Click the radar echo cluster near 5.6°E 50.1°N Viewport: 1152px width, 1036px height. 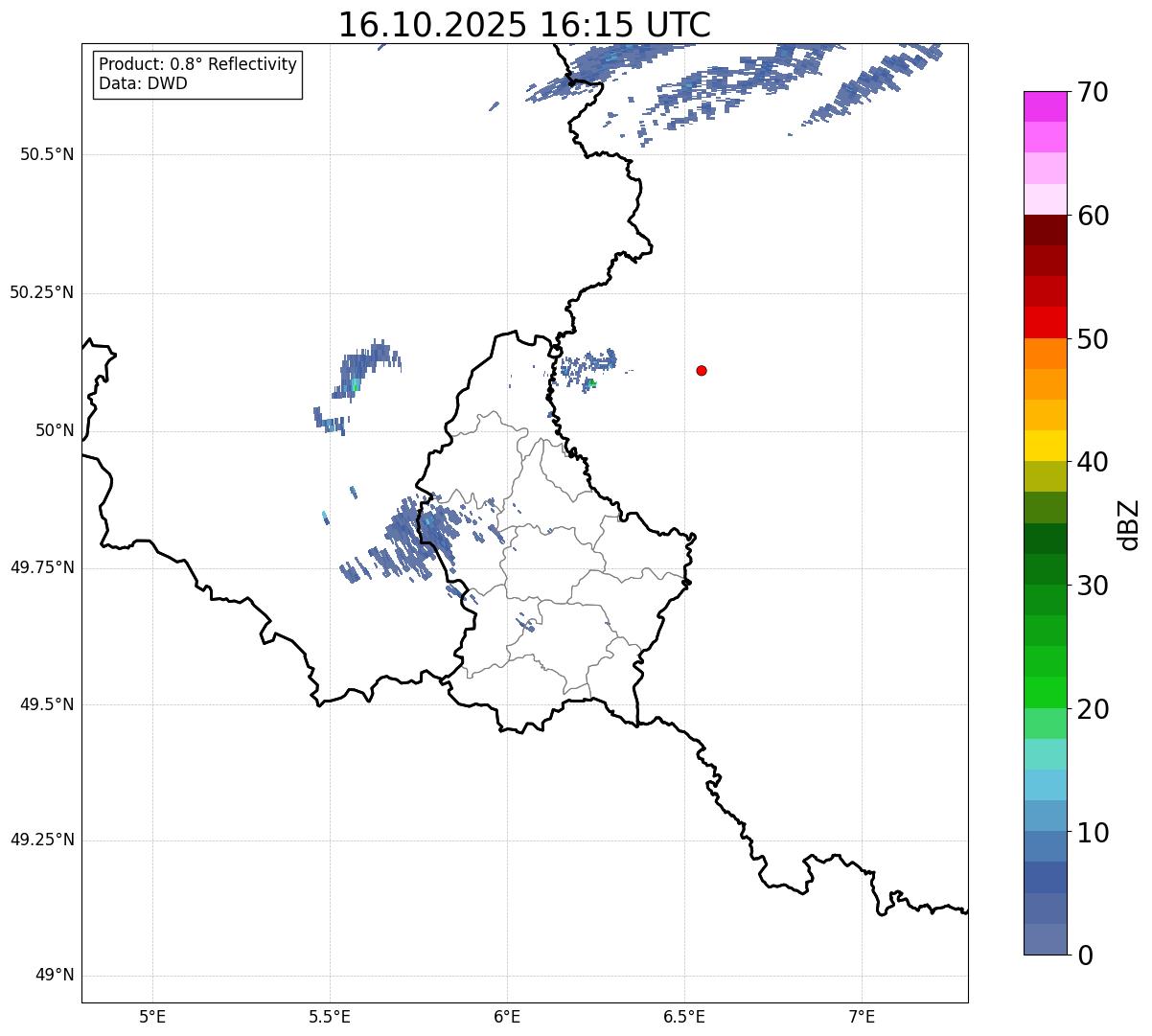[369, 370]
